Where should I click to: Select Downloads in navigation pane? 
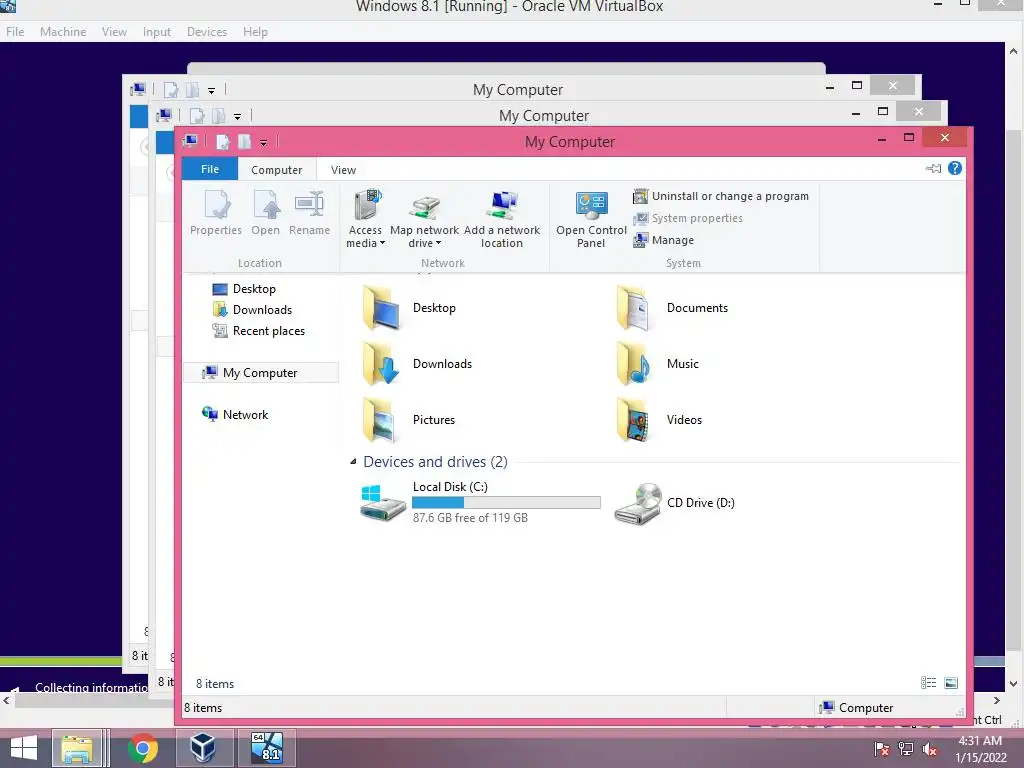pyautogui.click(x=253, y=310)
